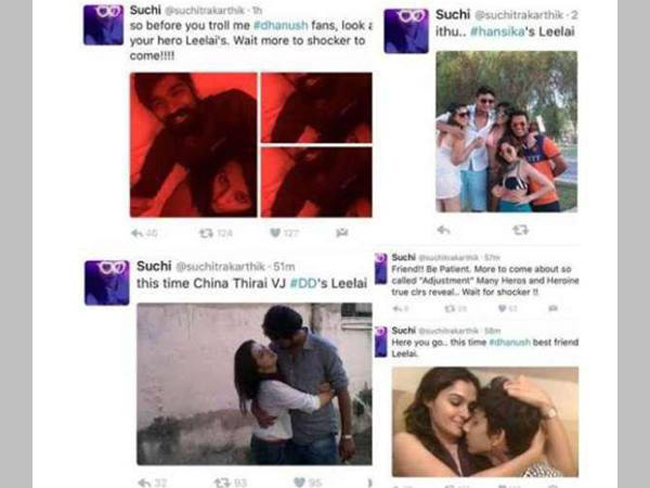Like the 'Friend!! Be Patient' tweet
Viewport: 650px width, 488px height.
tap(502, 308)
